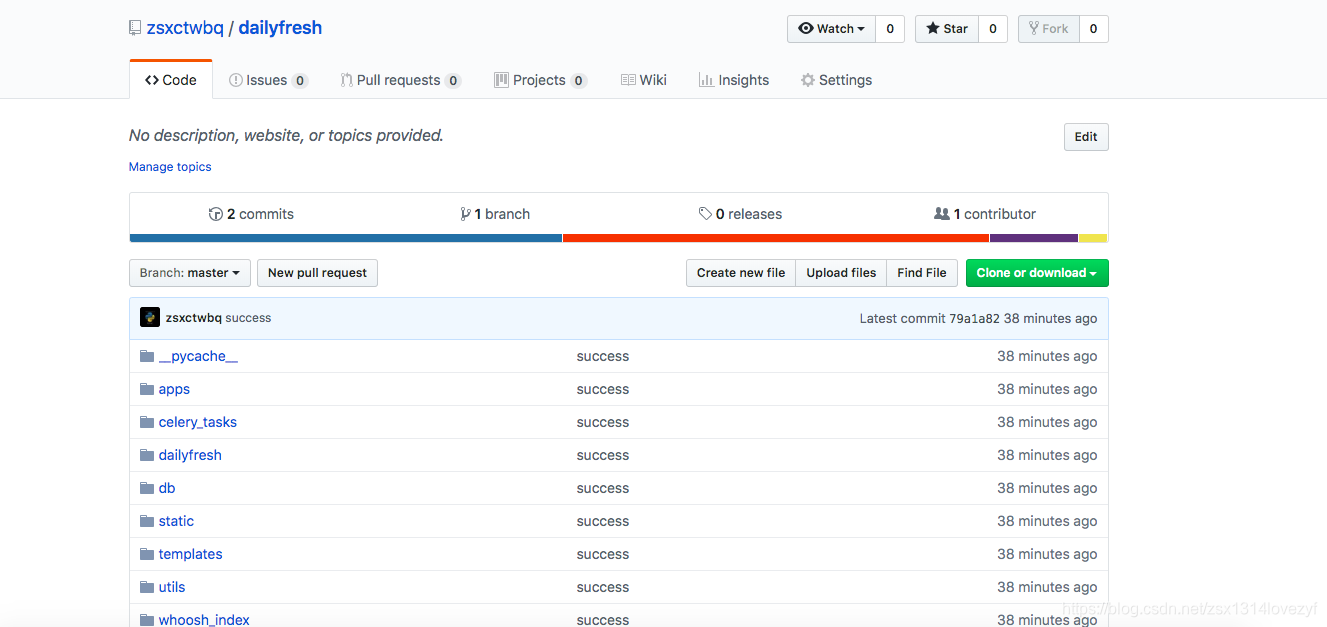Click the folder icon next to apps

coord(147,389)
